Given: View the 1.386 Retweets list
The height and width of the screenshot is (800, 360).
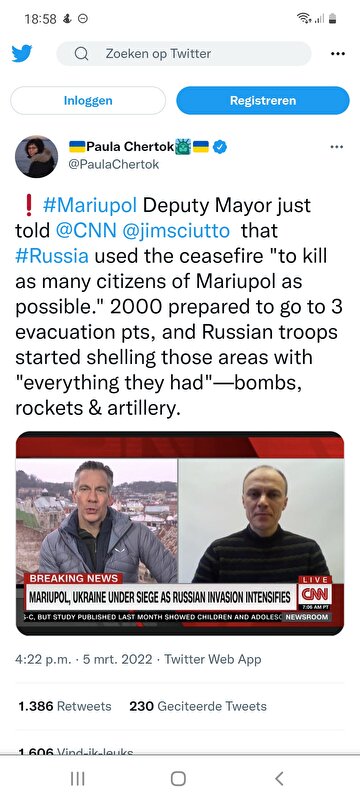Looking at the screenshot, I should pyautogui.click(x=65, y=706).
